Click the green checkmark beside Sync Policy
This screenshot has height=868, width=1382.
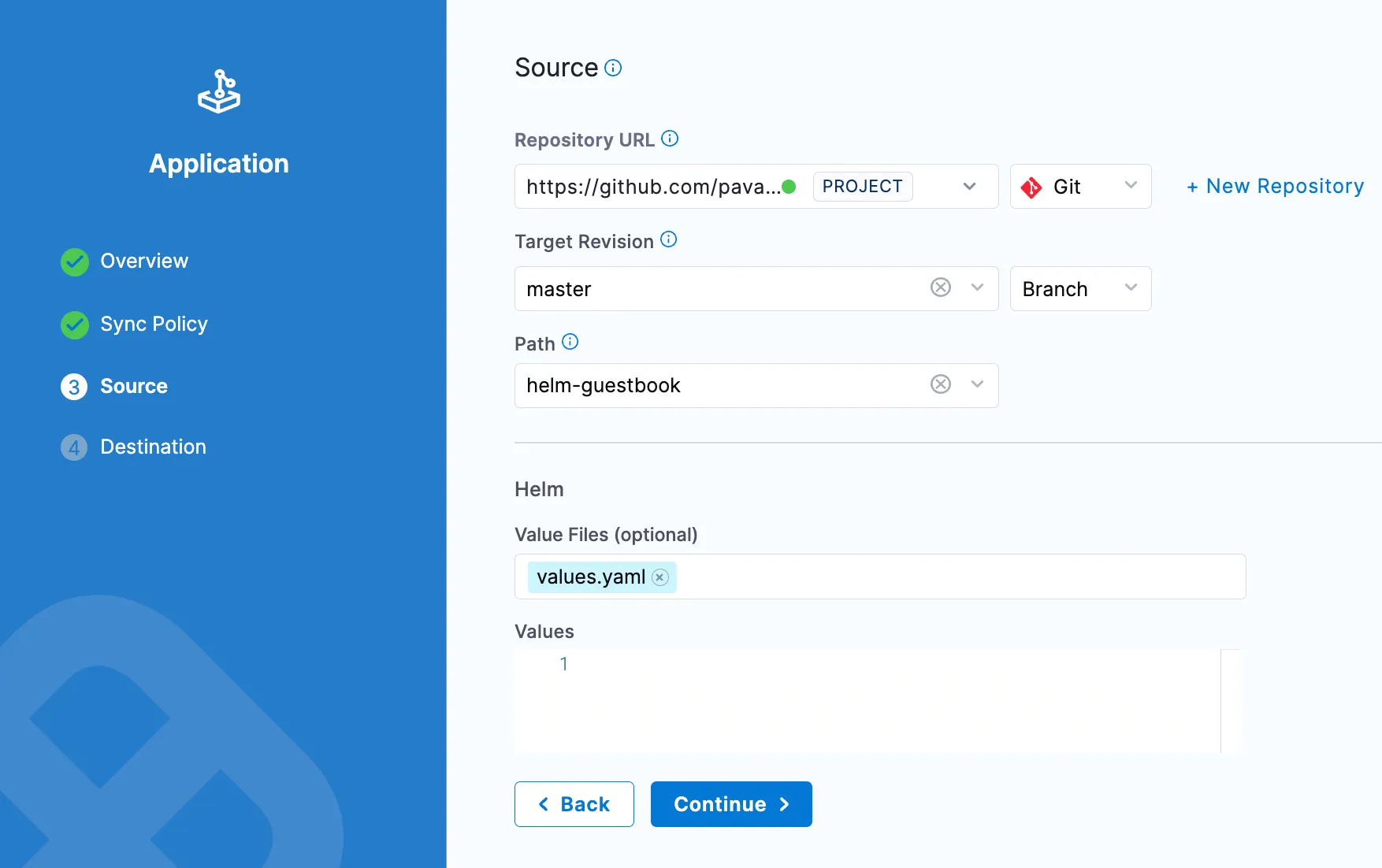[73, 325]
